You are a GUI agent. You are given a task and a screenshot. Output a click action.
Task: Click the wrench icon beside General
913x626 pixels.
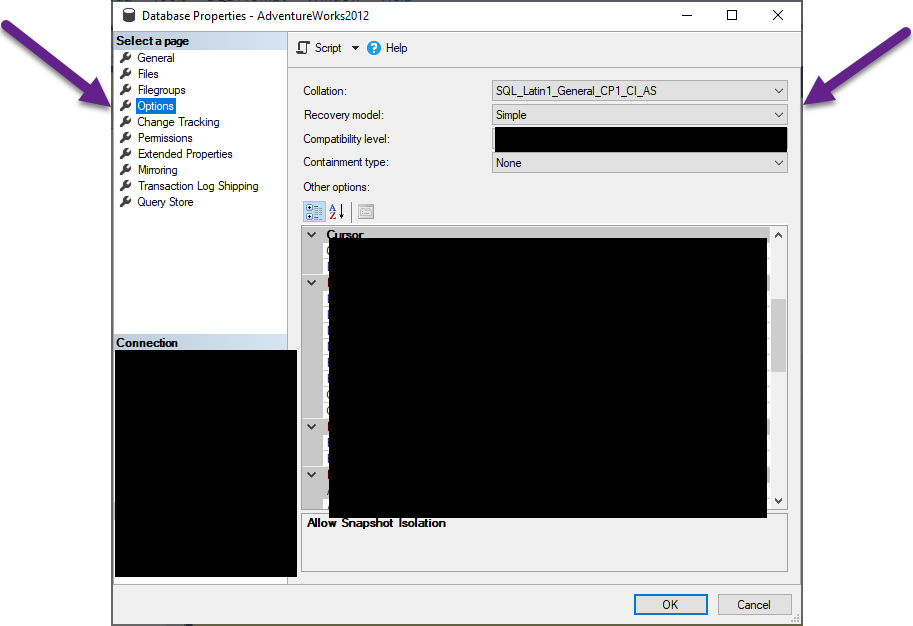tap(125, 58)
